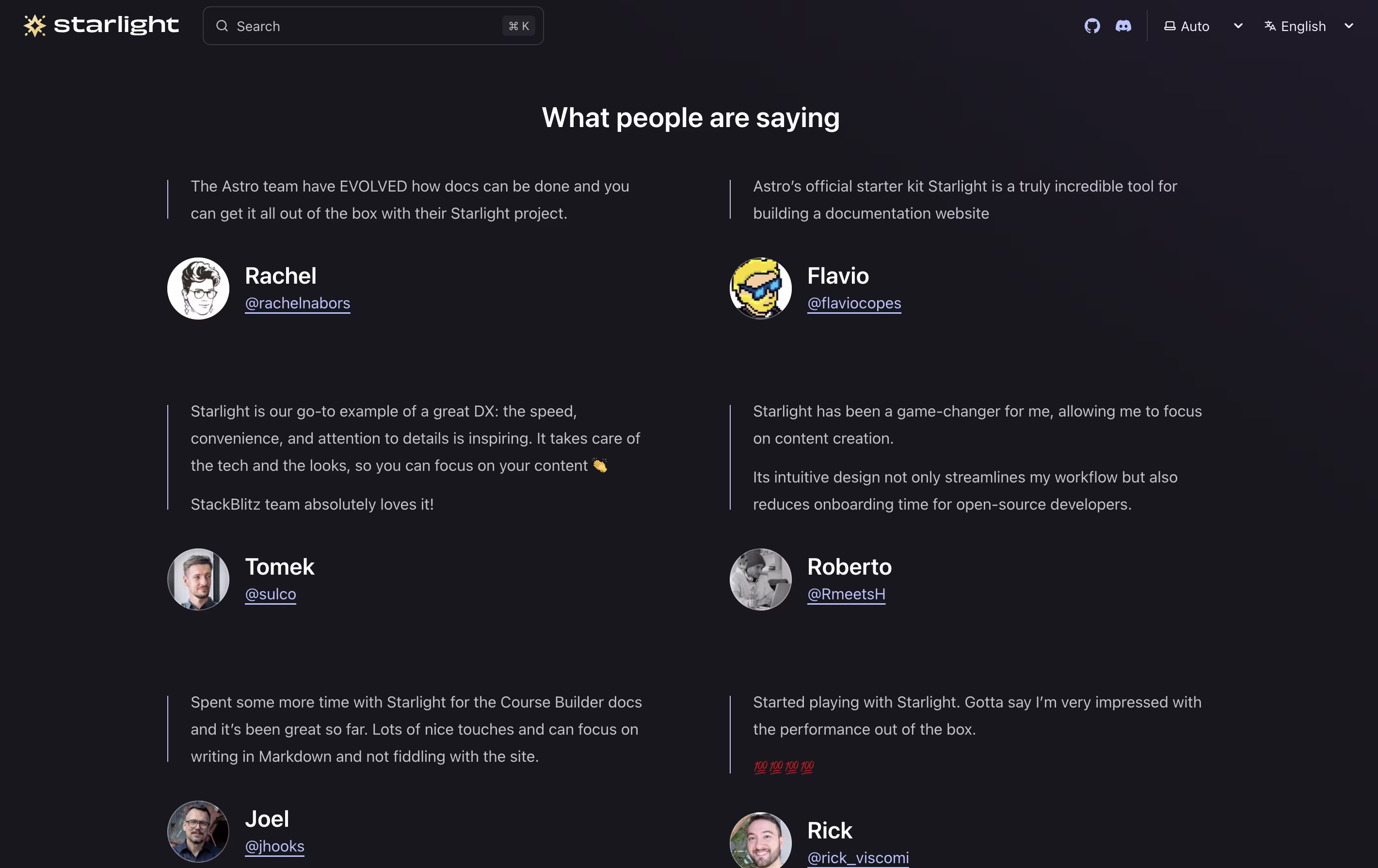Image resolution: width=1378 pixels, height=868 pixels.
Task: Click the Starlight logo star icon
Action: pyautogui.click(x=34, y=25)
